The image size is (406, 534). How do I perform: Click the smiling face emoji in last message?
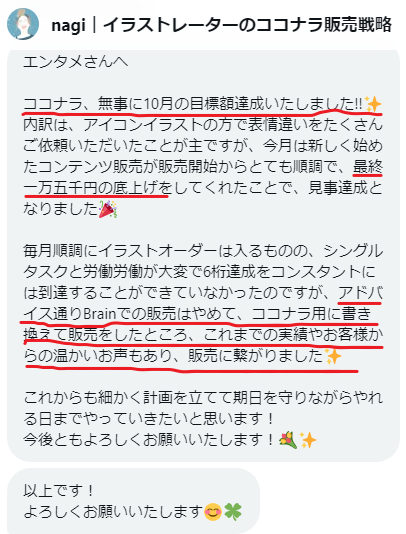pos(213,512)
